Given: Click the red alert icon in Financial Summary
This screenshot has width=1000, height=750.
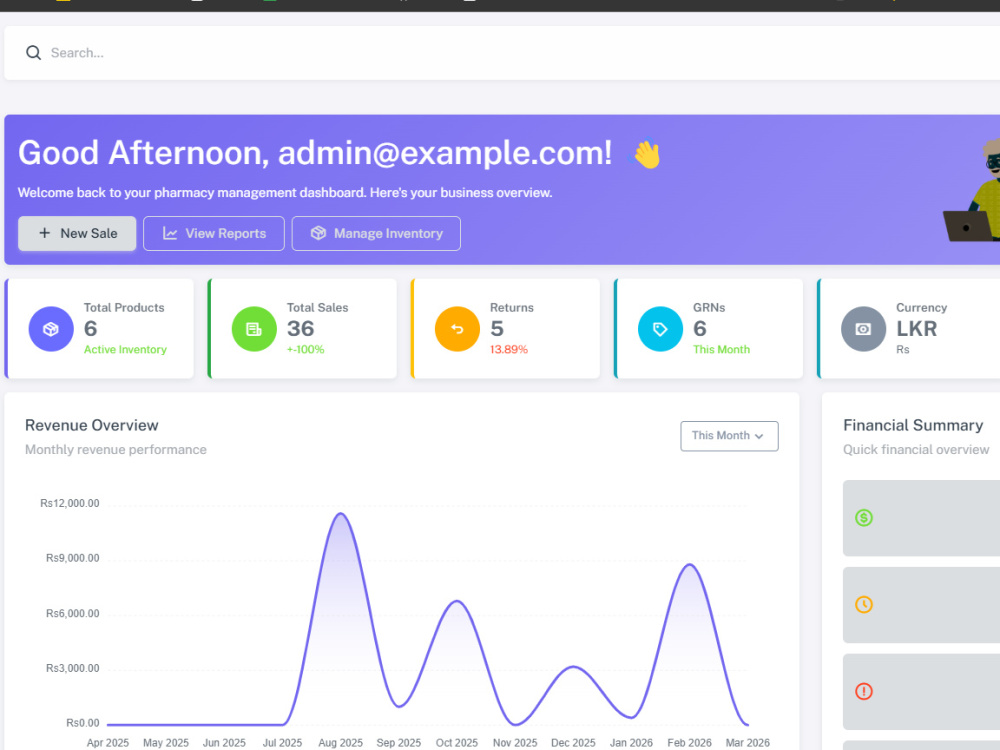Looking at the screenshot, I should pyautogui.click(x=864, y=691).
